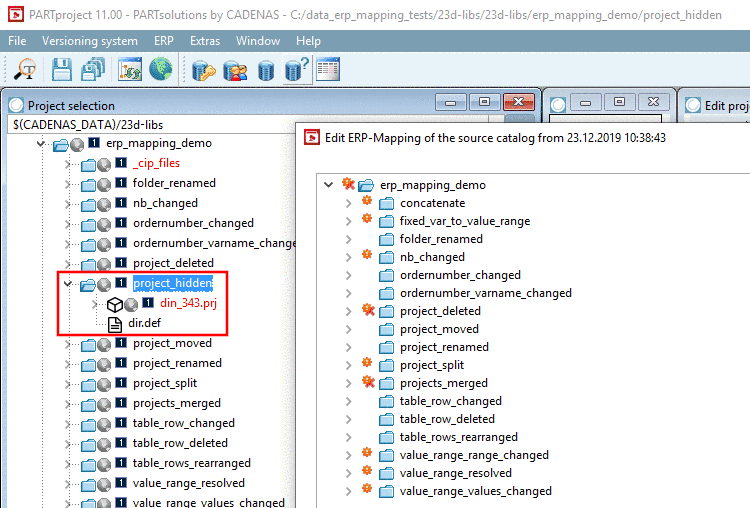Expand nb_changed in the ERP-Mapping dialog
Image resolution: width=750 pixels, height=508 pixels.
tap(349, 257)
